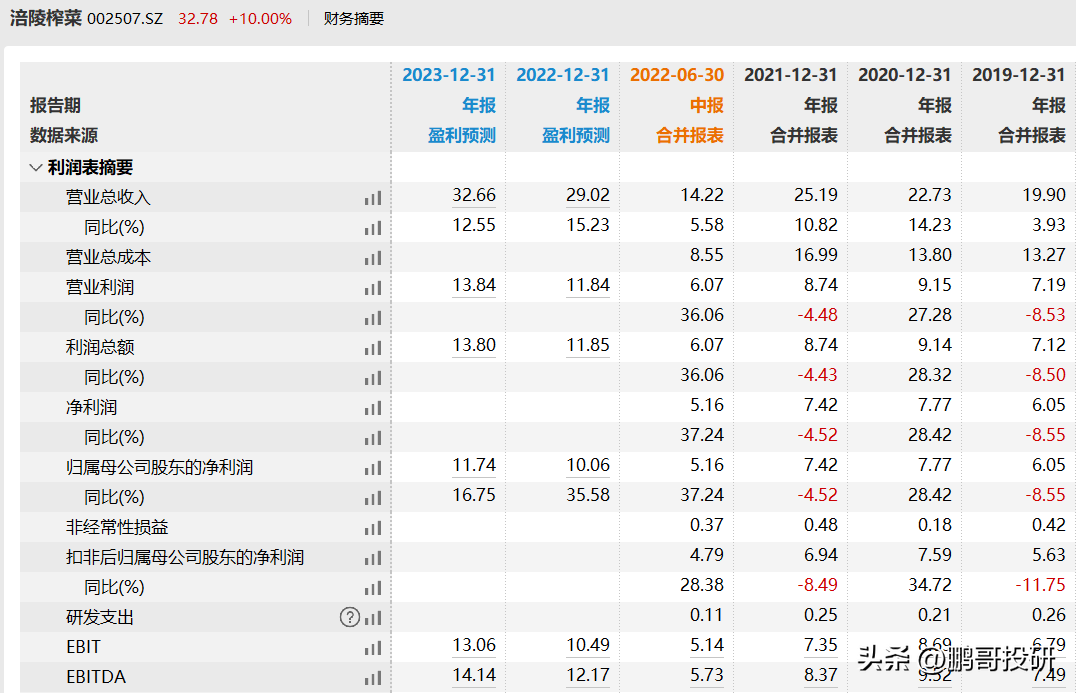1076x693 pixels.
Task: Open chart icon for 营业利润 row
Action: [373, 288]
